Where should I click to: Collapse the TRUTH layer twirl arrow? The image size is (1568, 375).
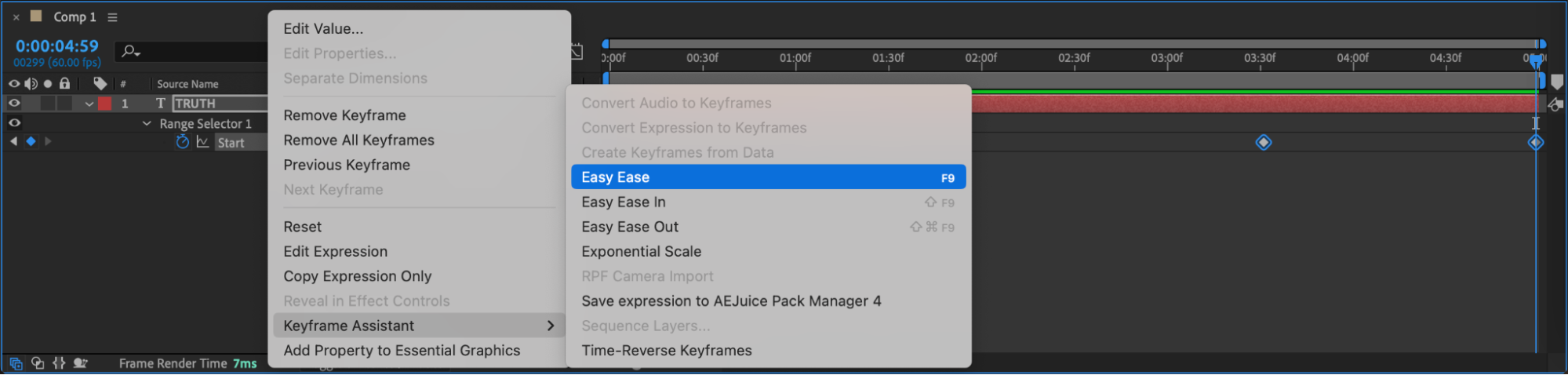(89, 104)
